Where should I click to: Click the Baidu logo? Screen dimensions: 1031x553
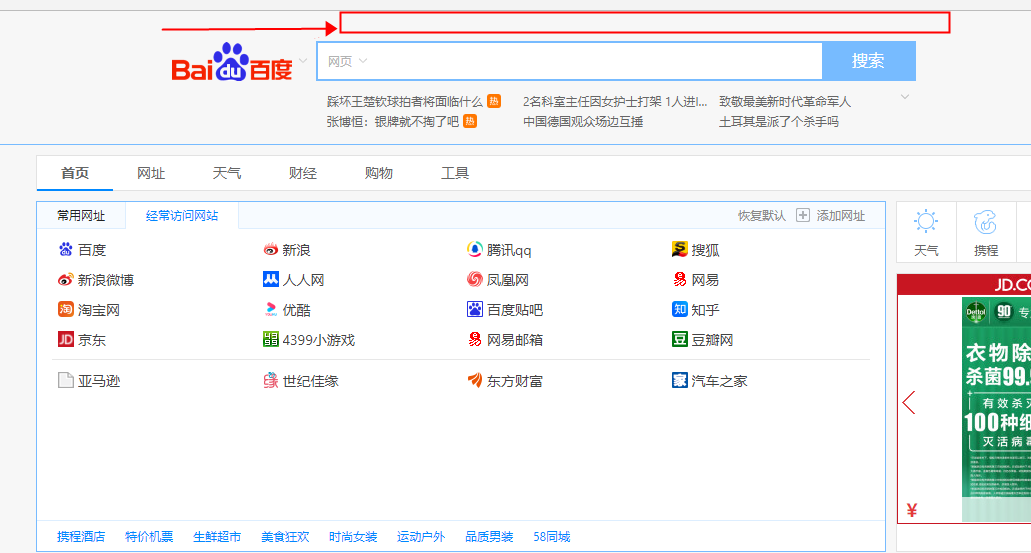[231, 63]
